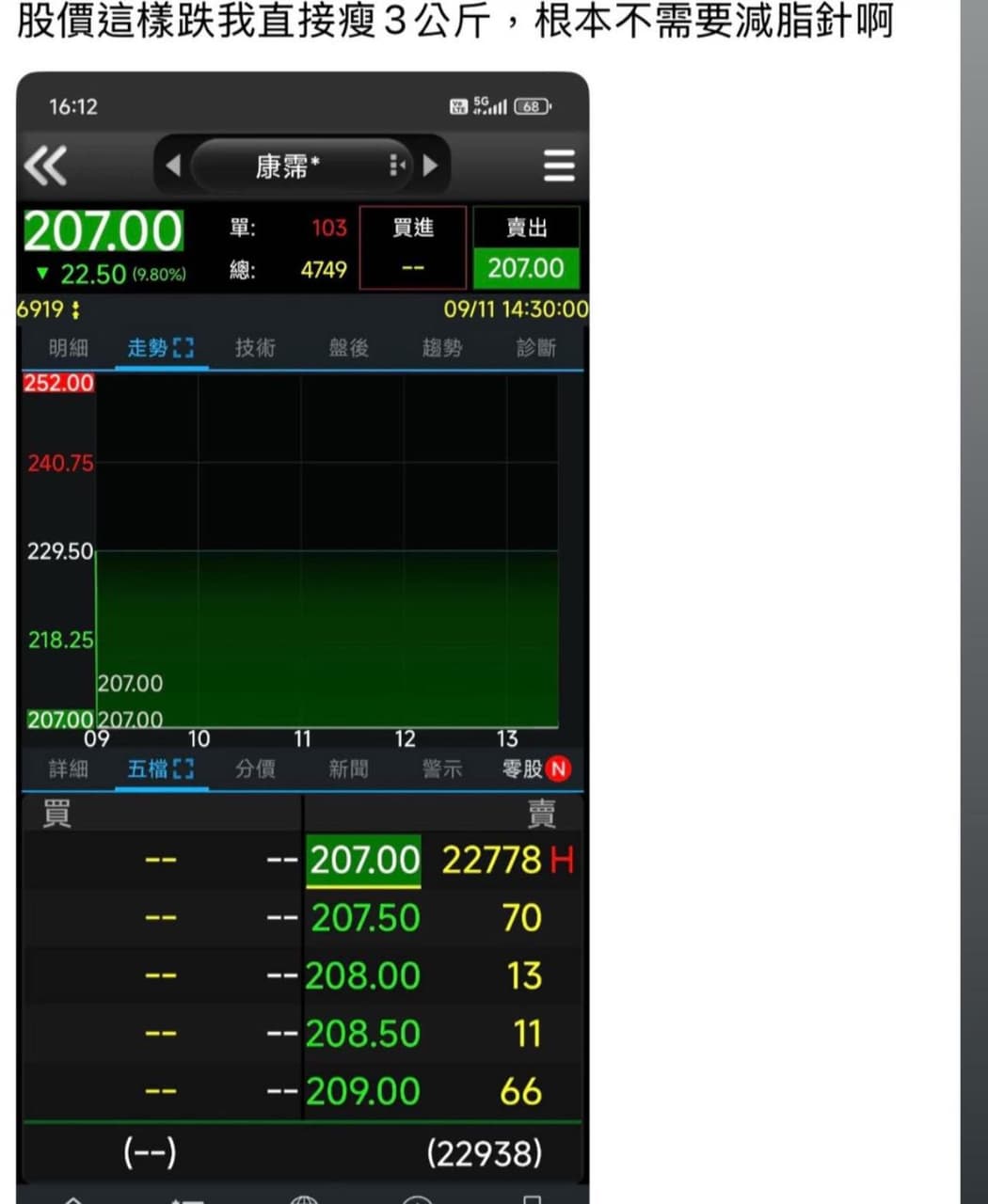The height and width of the screenshot is (1204, 988).
Task: Tap the timestamp 09/11 14:30:00
Action: (x=516, y=309)
